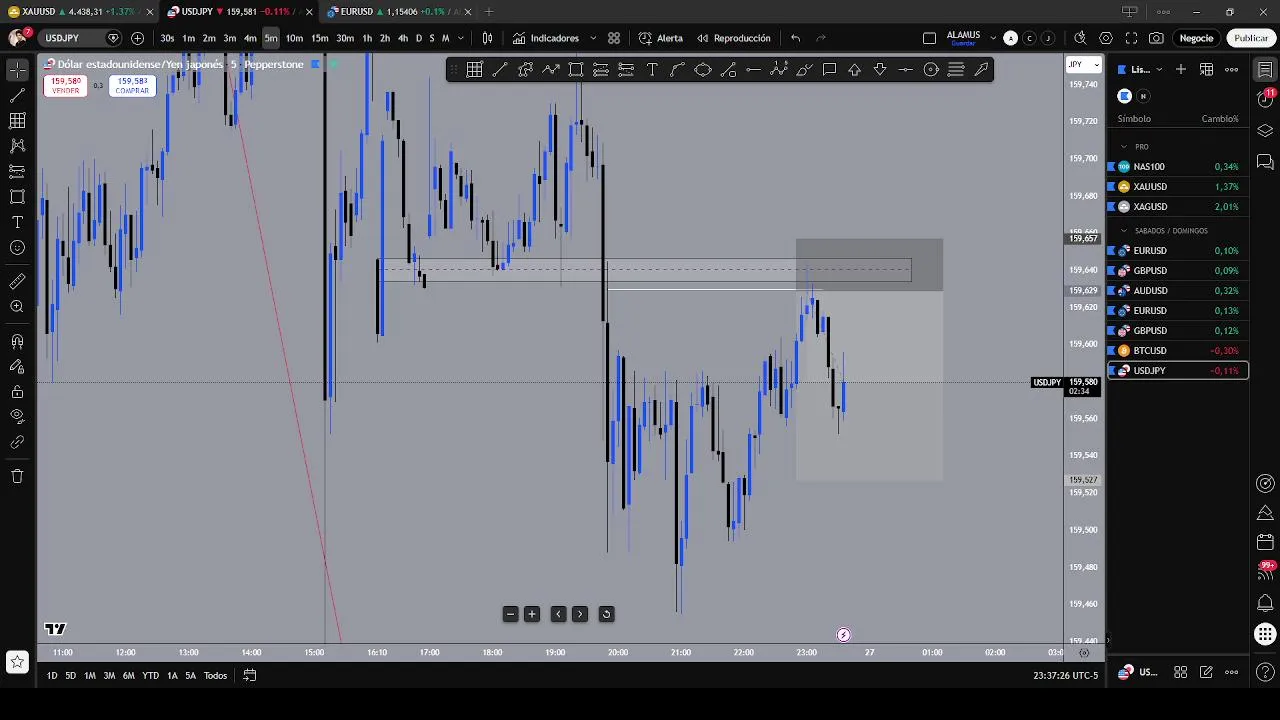Click the trash icon to remove drawings
This screenshot has height=720, width=1280.
coord(17,476)
